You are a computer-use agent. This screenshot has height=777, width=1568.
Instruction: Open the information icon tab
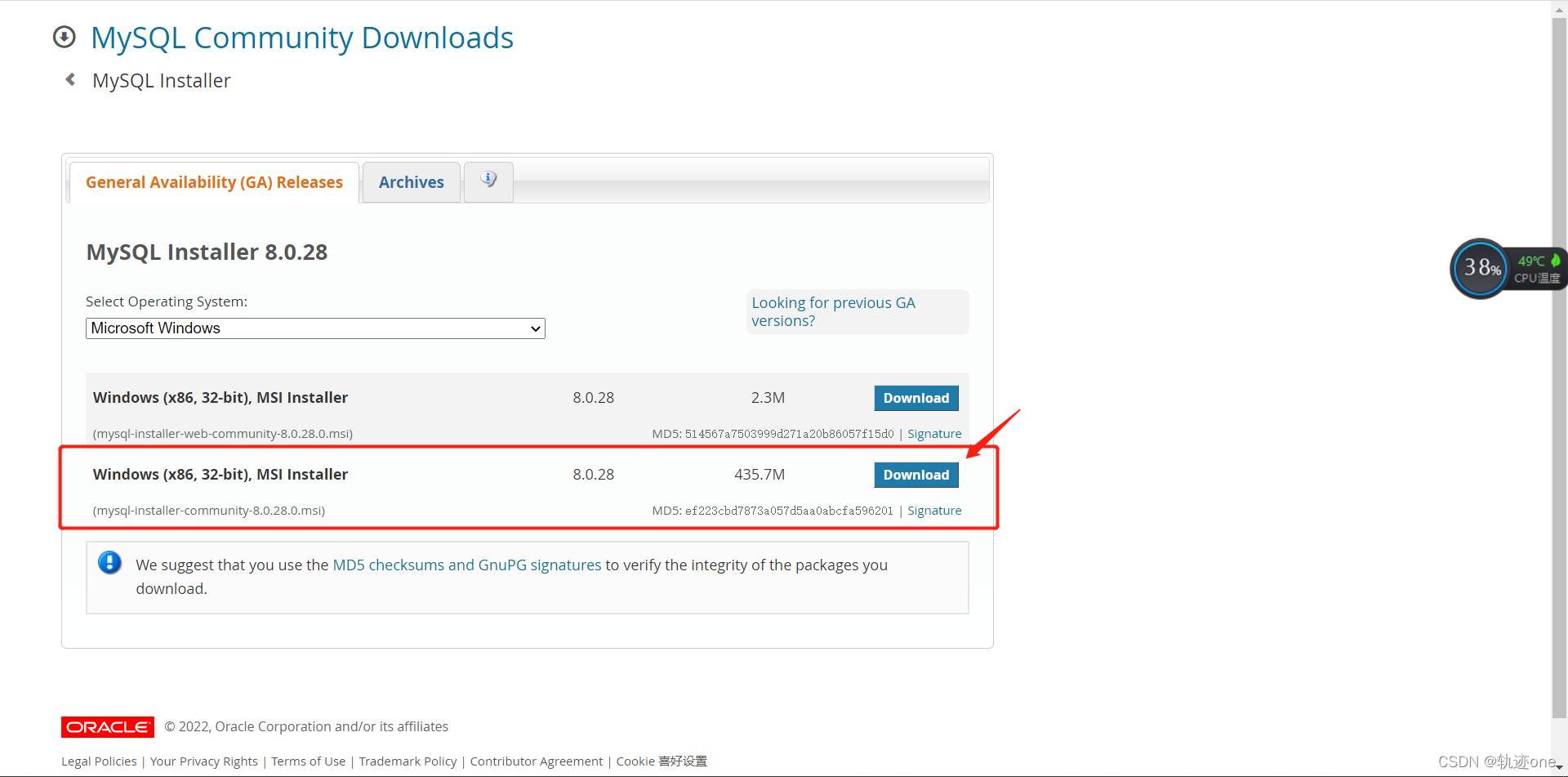(x=488, y=181)
